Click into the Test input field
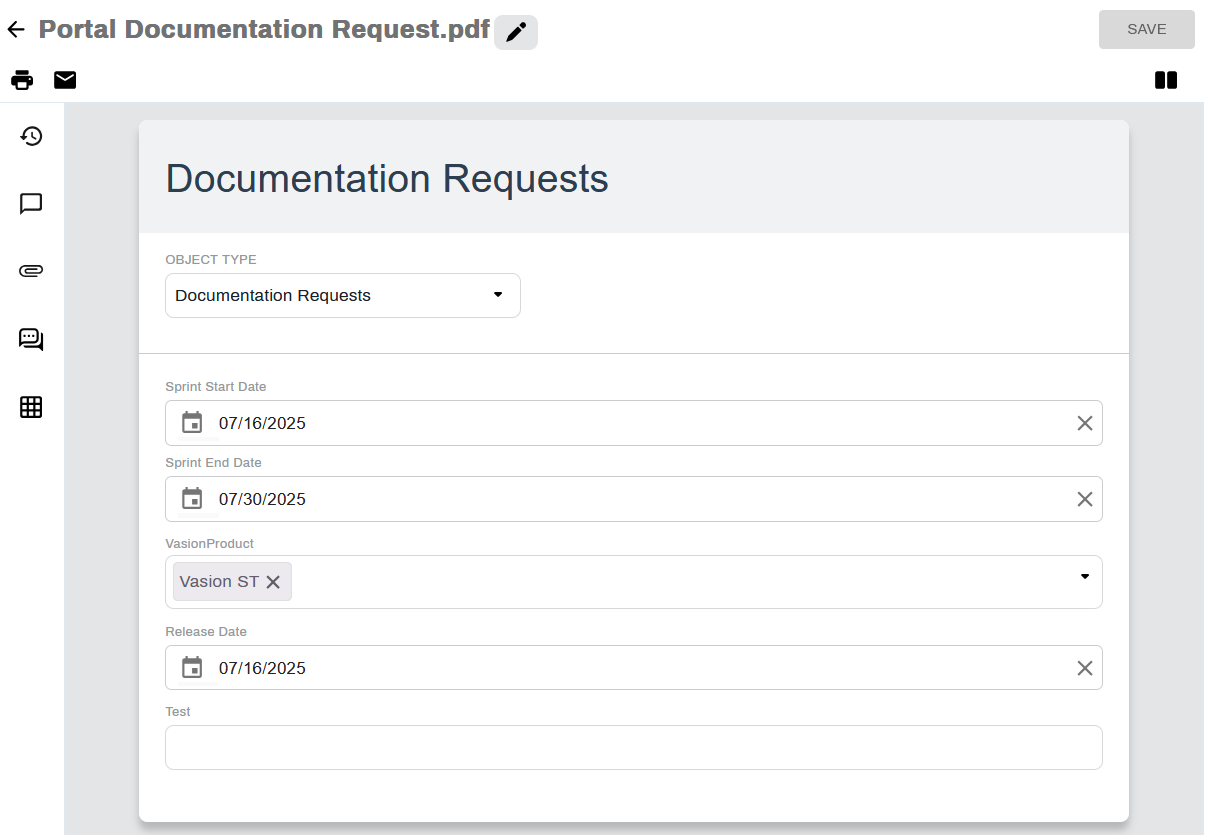The image size is (1209, 835). (634, 748)
